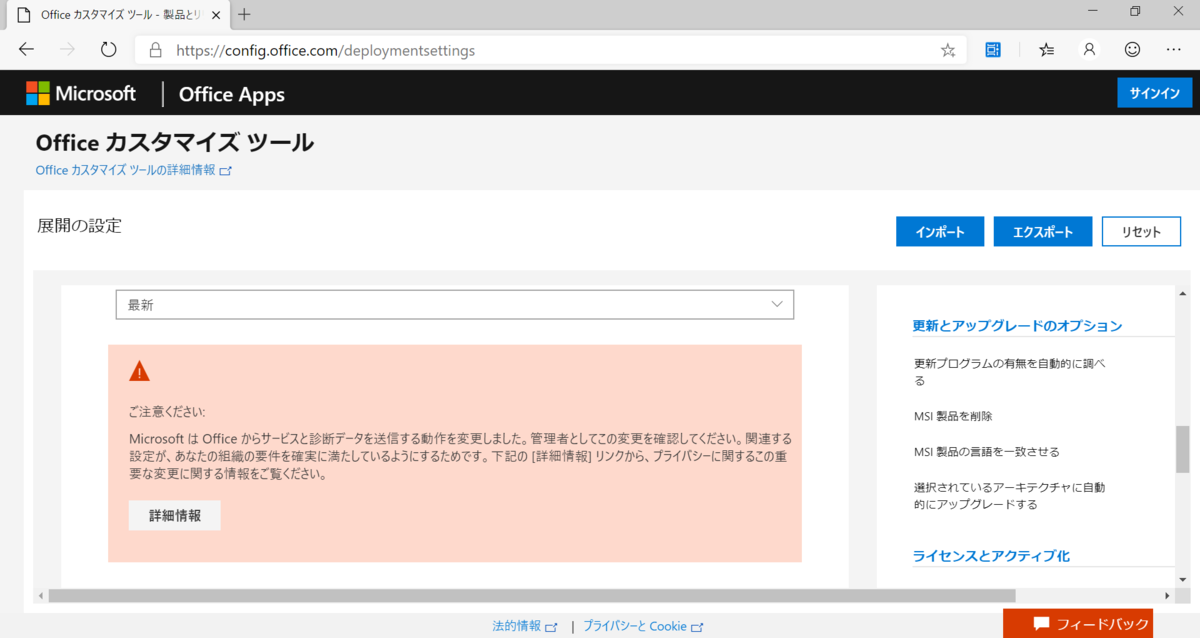Click the インポート button
Image resolution: width=1200 pixels, height=638 pixels.
click(940, 231)
